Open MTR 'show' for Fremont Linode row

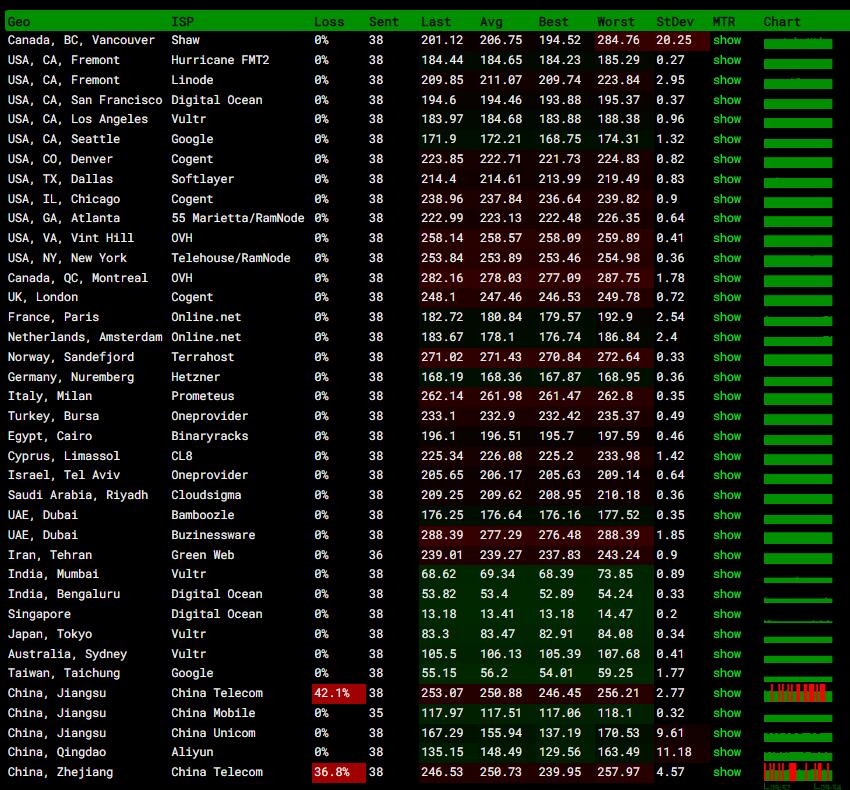[x=727, y=80]
